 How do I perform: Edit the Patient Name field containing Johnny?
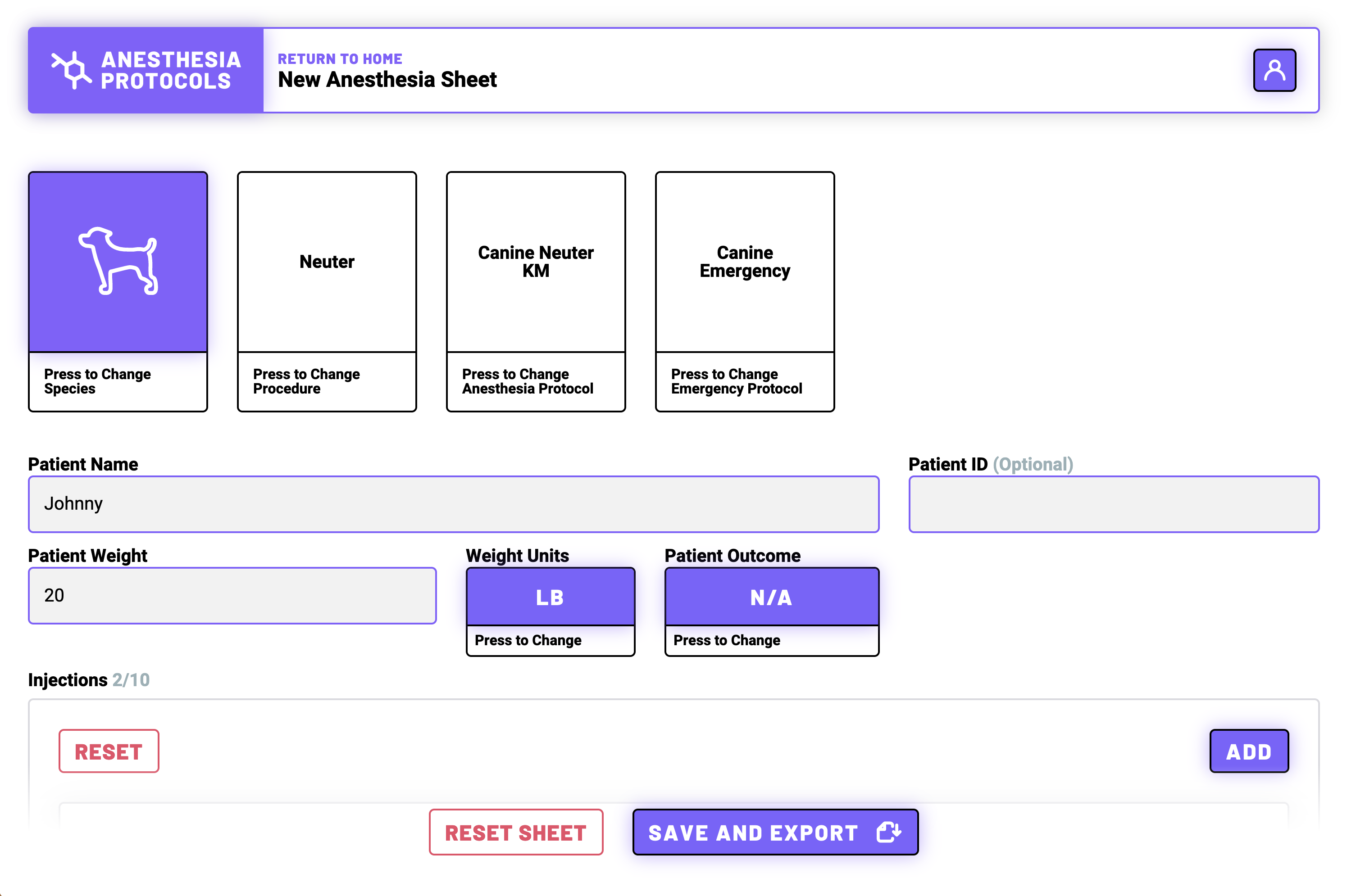[x=453, y=504]
